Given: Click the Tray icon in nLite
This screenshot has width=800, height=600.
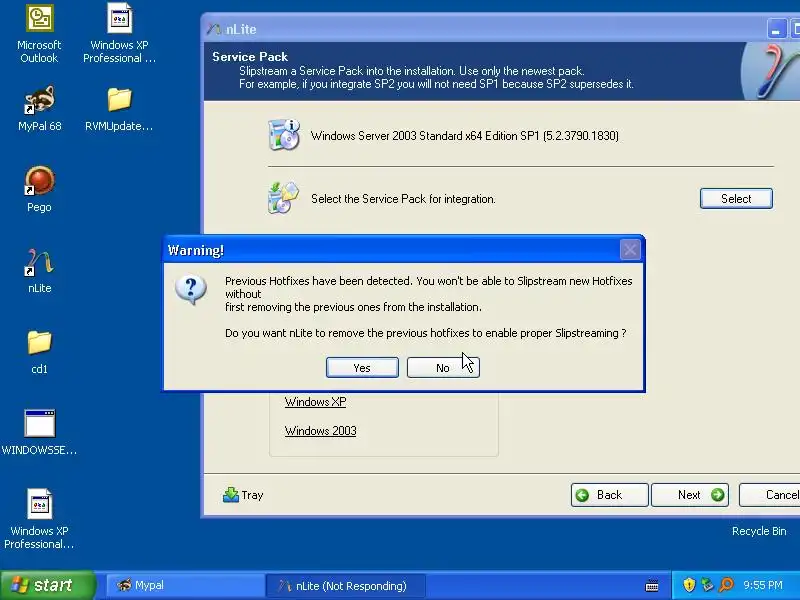Looking at the screenshot, I should pos(231,495).
